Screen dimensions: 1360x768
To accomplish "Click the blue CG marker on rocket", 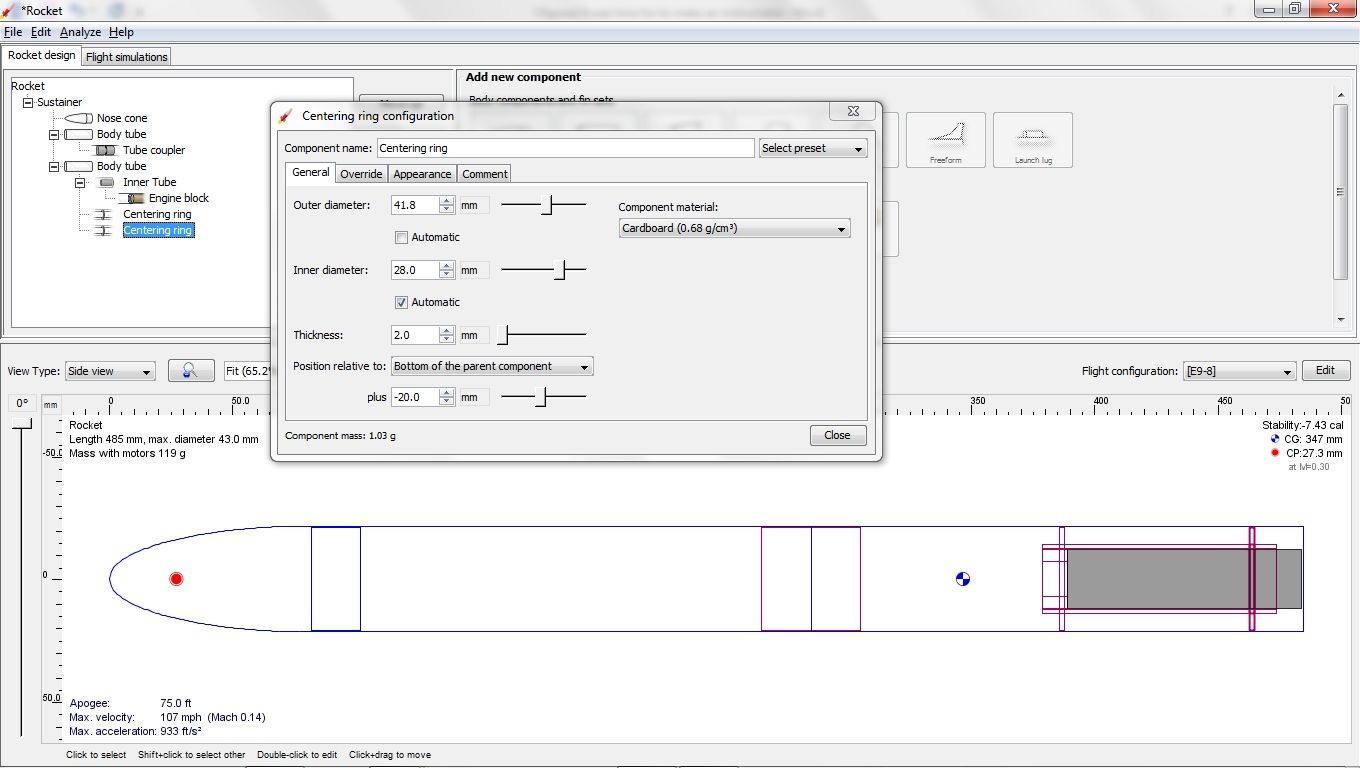I will pyautogui.click(x=962, y=579).
